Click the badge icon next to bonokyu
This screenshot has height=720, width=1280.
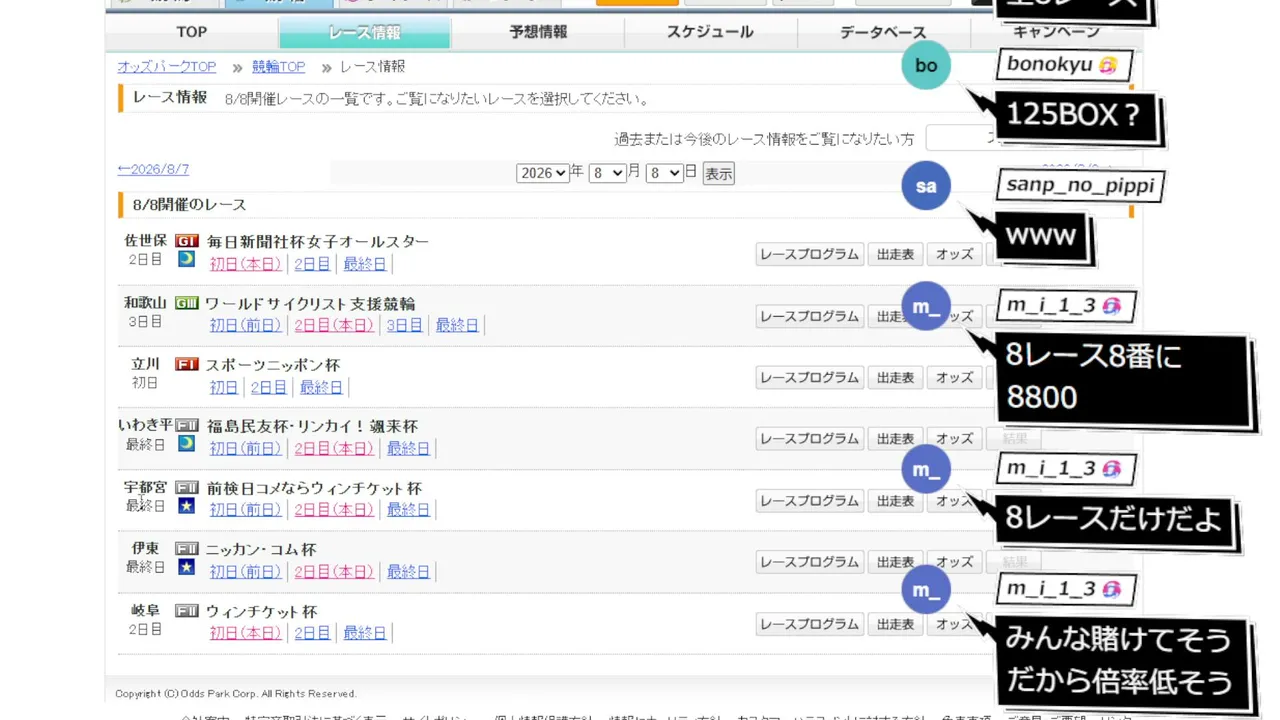1107,65
